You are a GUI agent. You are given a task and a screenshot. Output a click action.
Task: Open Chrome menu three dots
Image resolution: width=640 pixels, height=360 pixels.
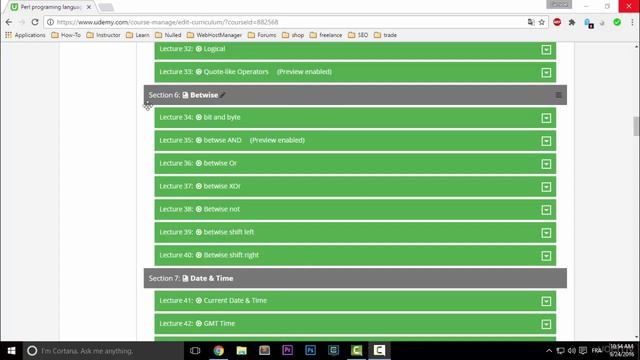click(x=632, y=22)
